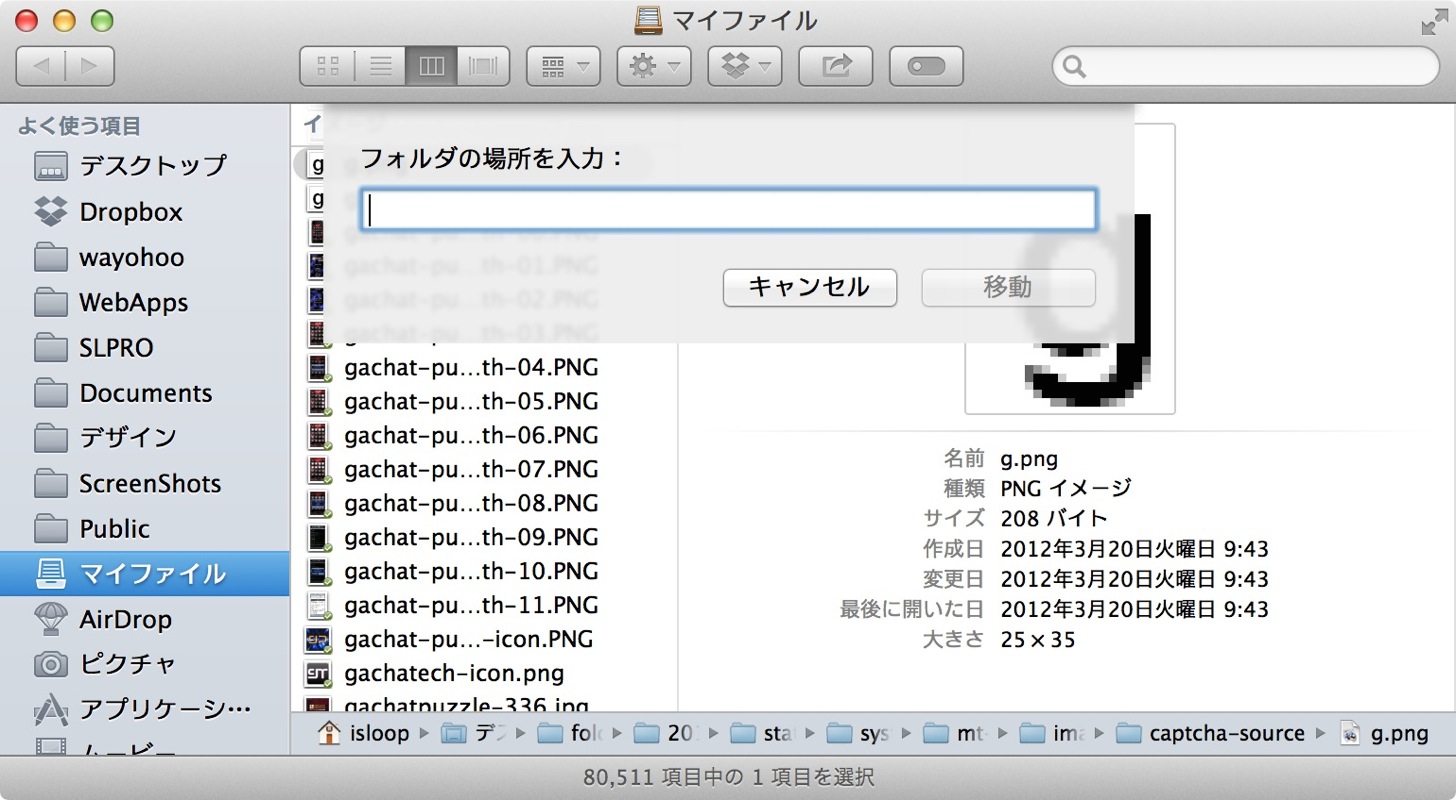This screenshot has width=1456, height=800.
Task: Click the gachatech-icon.png file icon
Action: click(318, 673)
